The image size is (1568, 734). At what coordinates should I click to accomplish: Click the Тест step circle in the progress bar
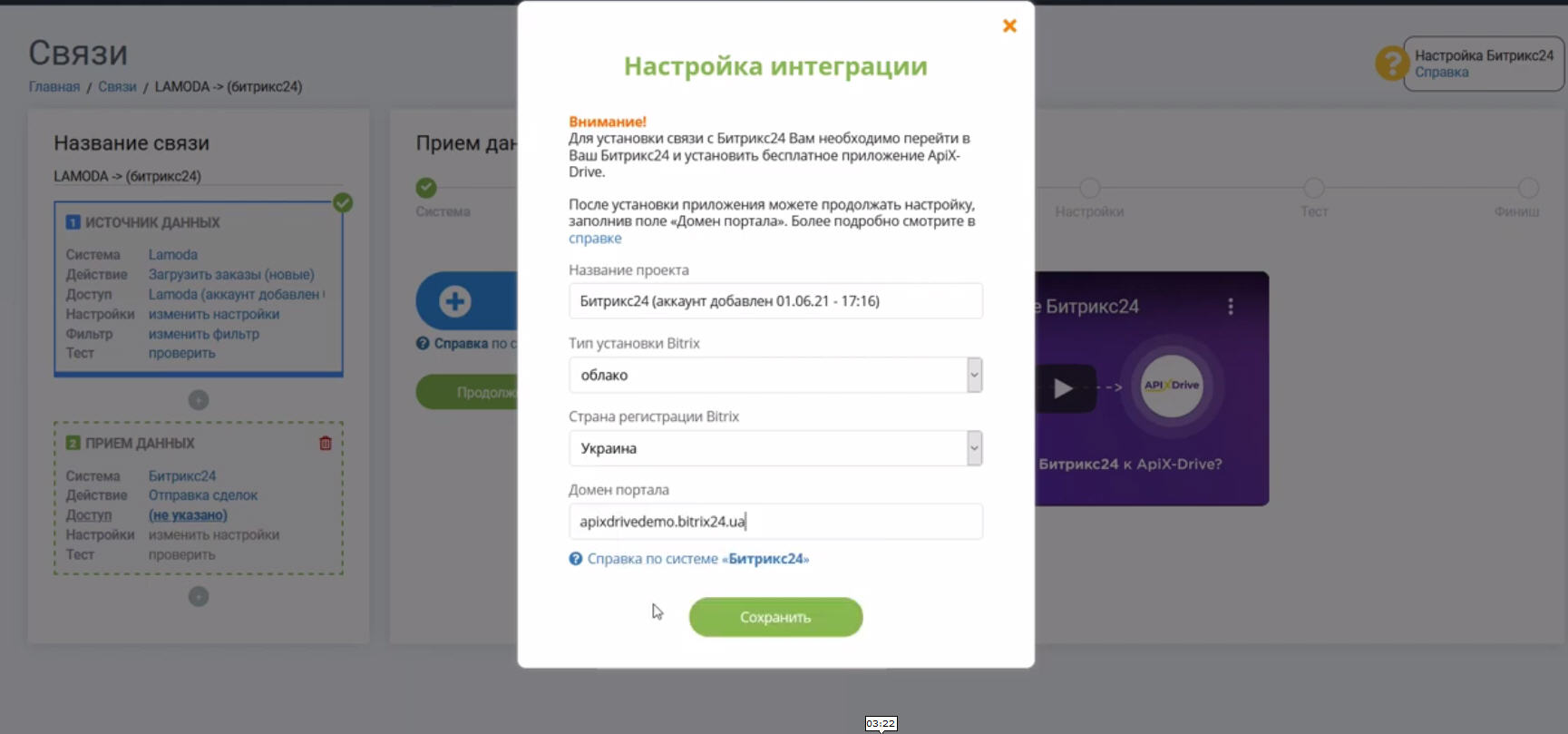pyautogui.click(x=1314, y=188)
